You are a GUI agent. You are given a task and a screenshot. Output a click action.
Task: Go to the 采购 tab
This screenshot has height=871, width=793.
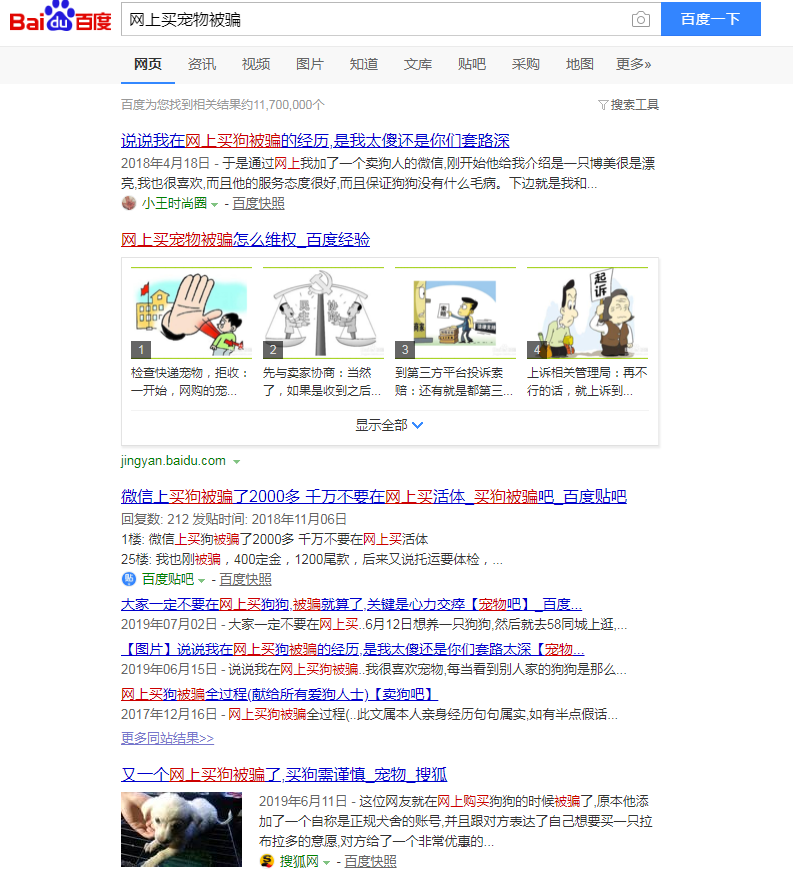pos(525,64)
